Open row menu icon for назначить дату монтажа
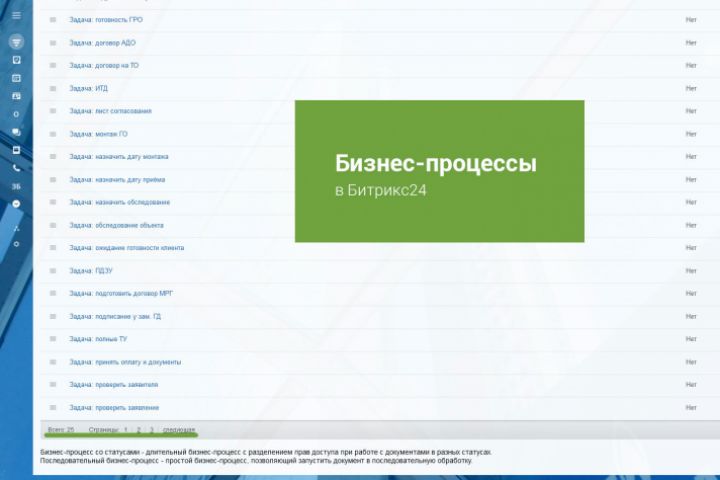Viewport: 720px width, 480px height. click(x=53, y=157)
